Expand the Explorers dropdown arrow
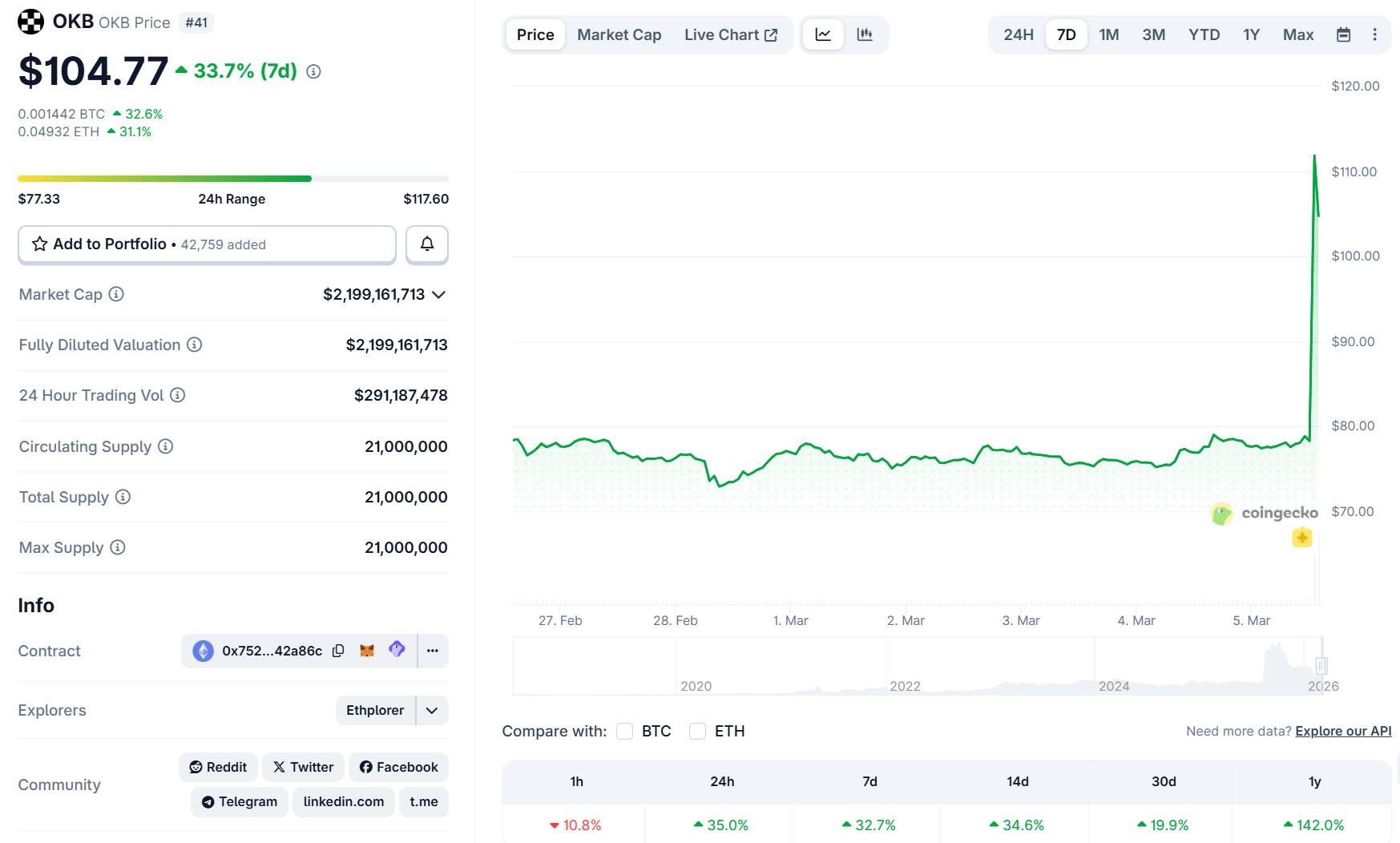 coord(432,710)
